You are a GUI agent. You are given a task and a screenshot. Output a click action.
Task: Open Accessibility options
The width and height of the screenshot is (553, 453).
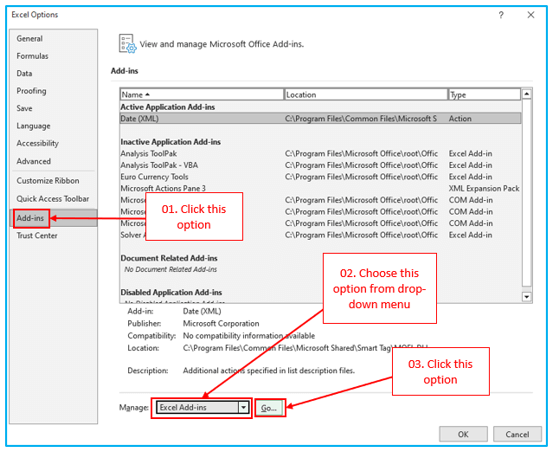[x=37, y=143]
